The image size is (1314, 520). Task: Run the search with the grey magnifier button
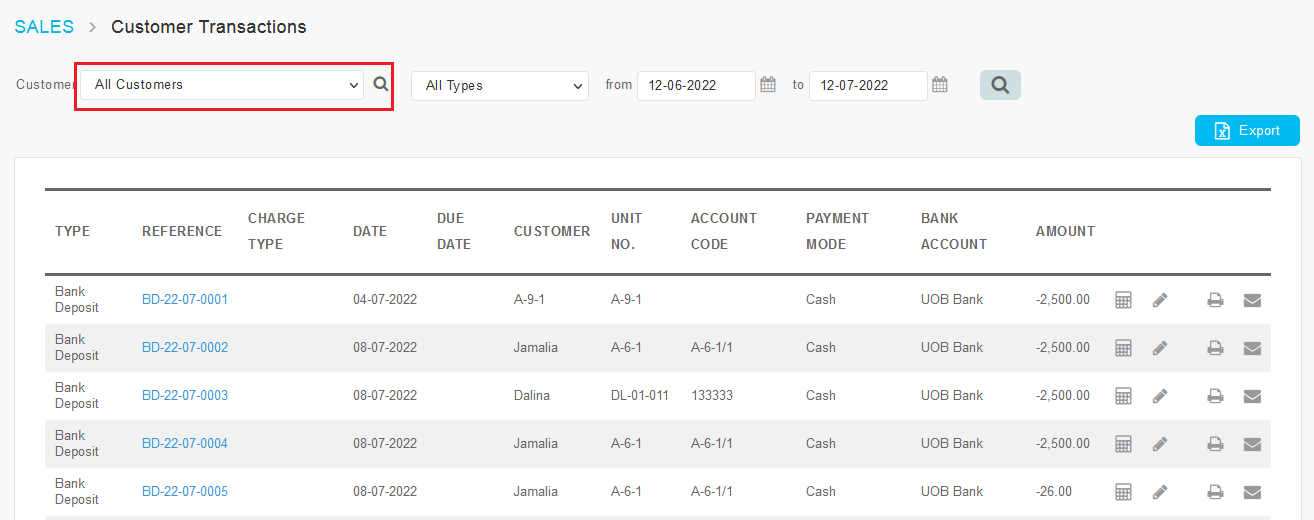pyautogui.click(x=1000, y=85)
